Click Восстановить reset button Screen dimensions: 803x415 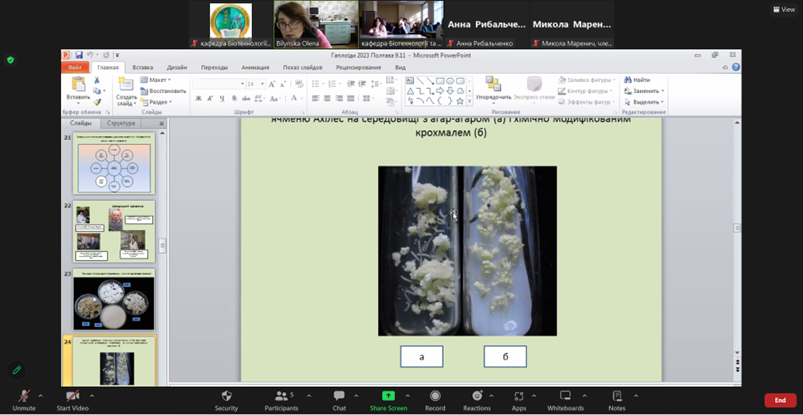[x=163, y=91]
